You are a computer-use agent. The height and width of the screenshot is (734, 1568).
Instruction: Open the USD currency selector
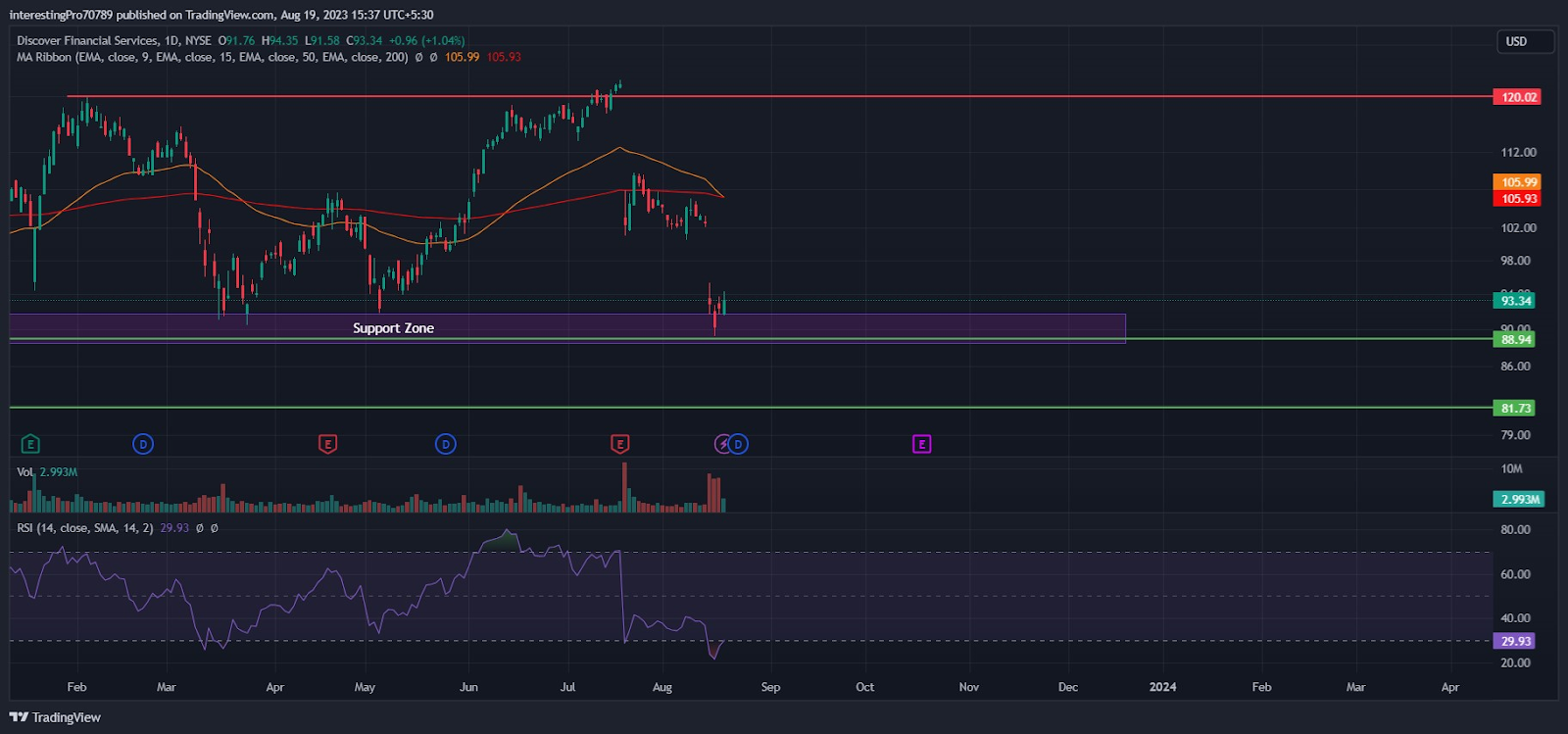click(x=1524, y=41)
